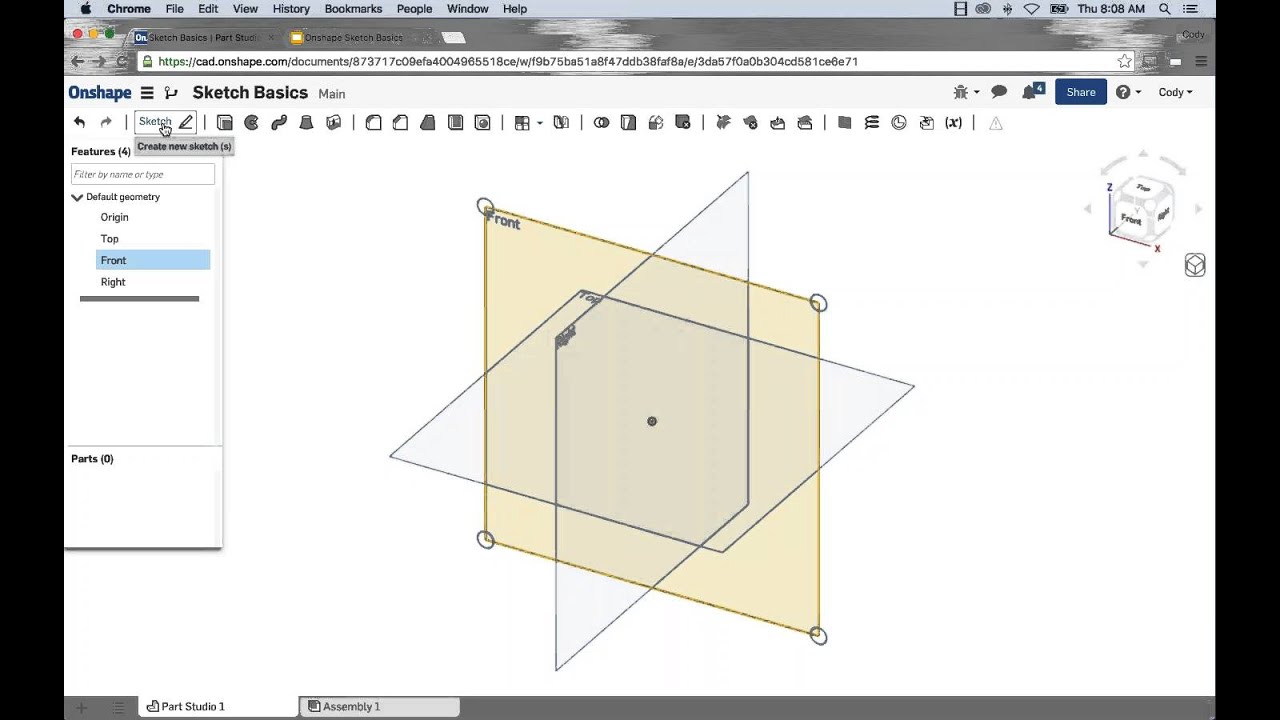1280x720 pixels.
Task: Select the Right plane in feature list
Action: tap(113, 282)
